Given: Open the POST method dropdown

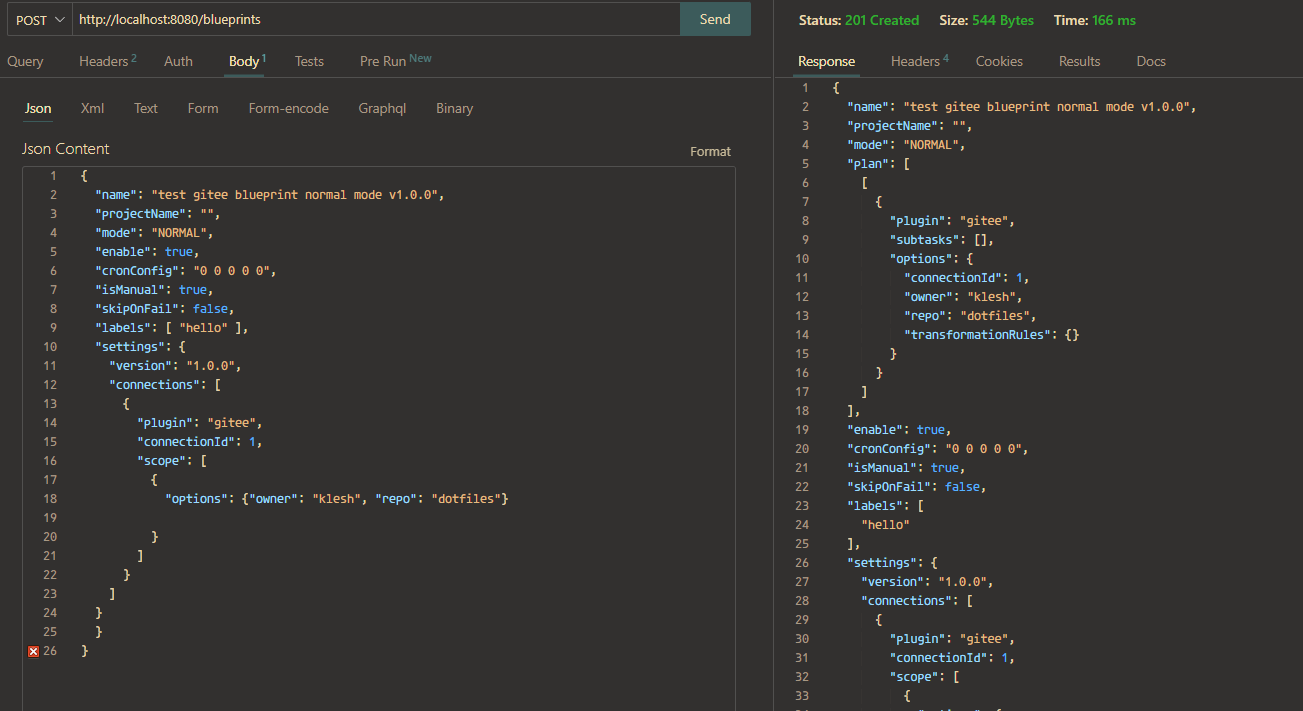Looking at the screenshot, I should pos(40,19).
